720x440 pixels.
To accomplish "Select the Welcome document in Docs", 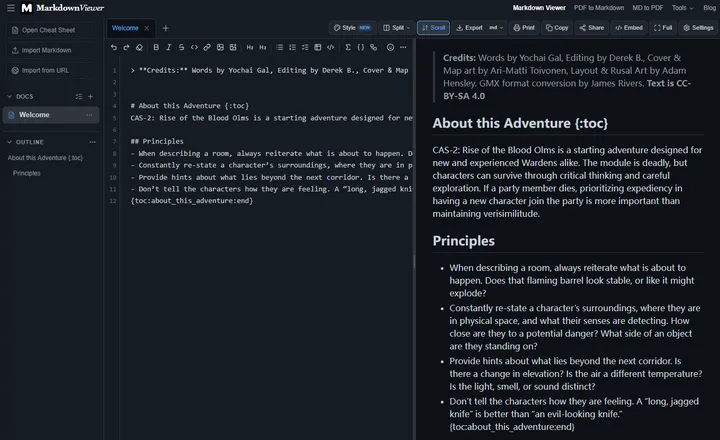I will pos(51,115).
